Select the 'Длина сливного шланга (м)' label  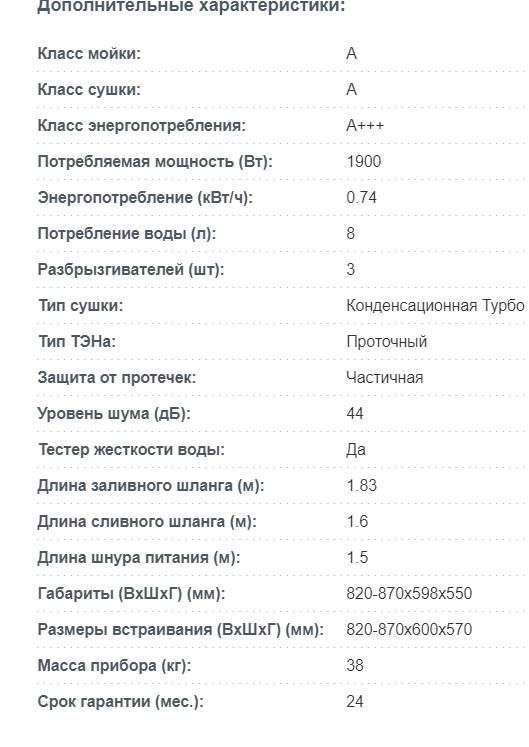[x=147, y=522]
